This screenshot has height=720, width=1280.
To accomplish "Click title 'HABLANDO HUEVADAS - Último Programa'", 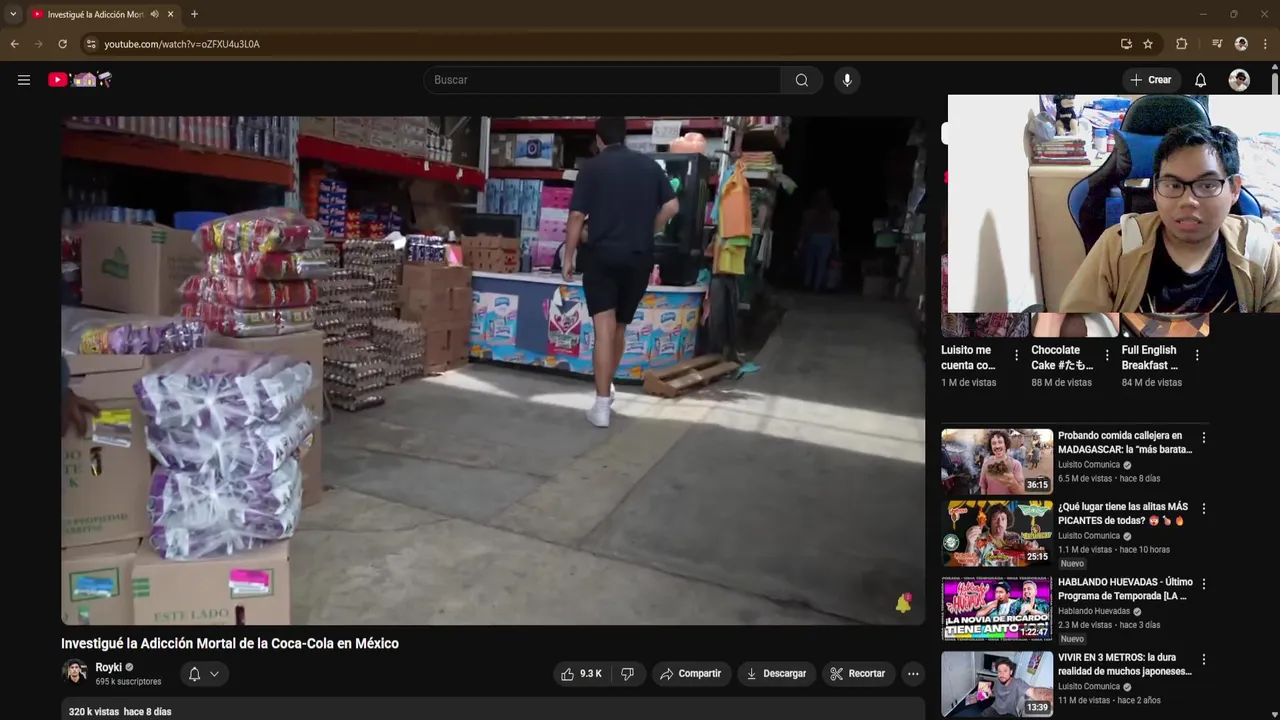I will click(x=1125, y=589).
